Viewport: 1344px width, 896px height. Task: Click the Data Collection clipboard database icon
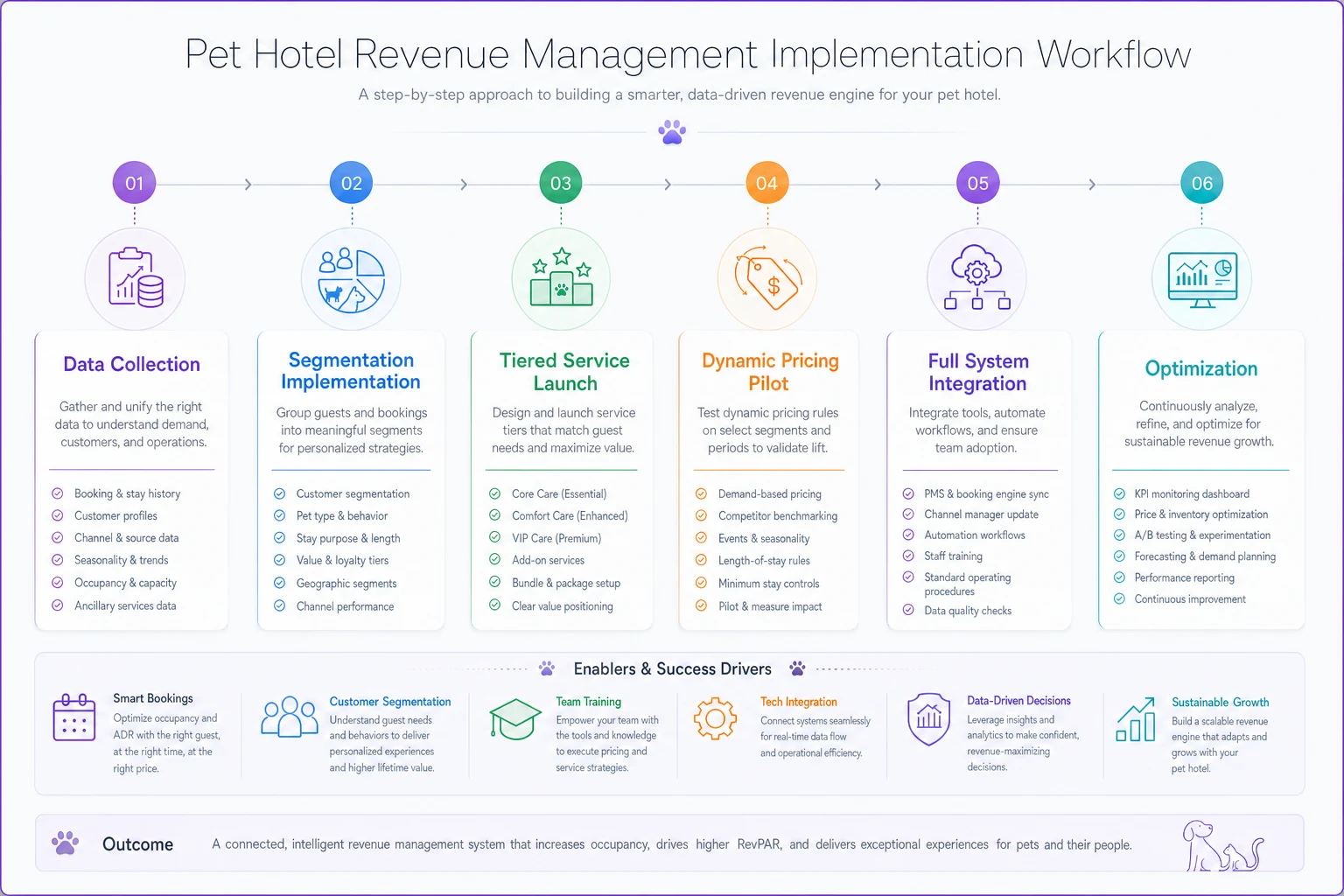(x=136, y=277)
